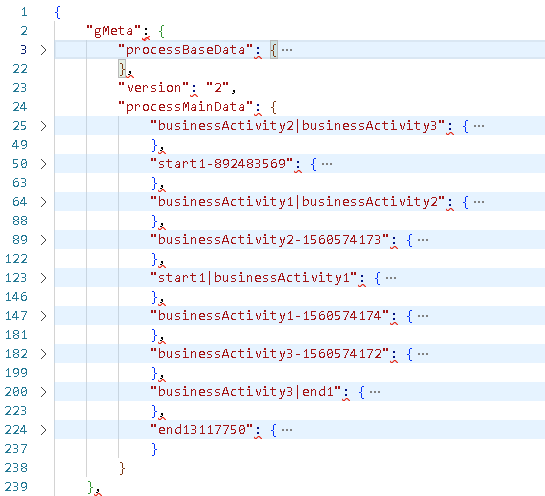The height and width of the screenshot is (496, 545).
Task: Click the "processMainData" key
Action: click(x=186, y=107)
